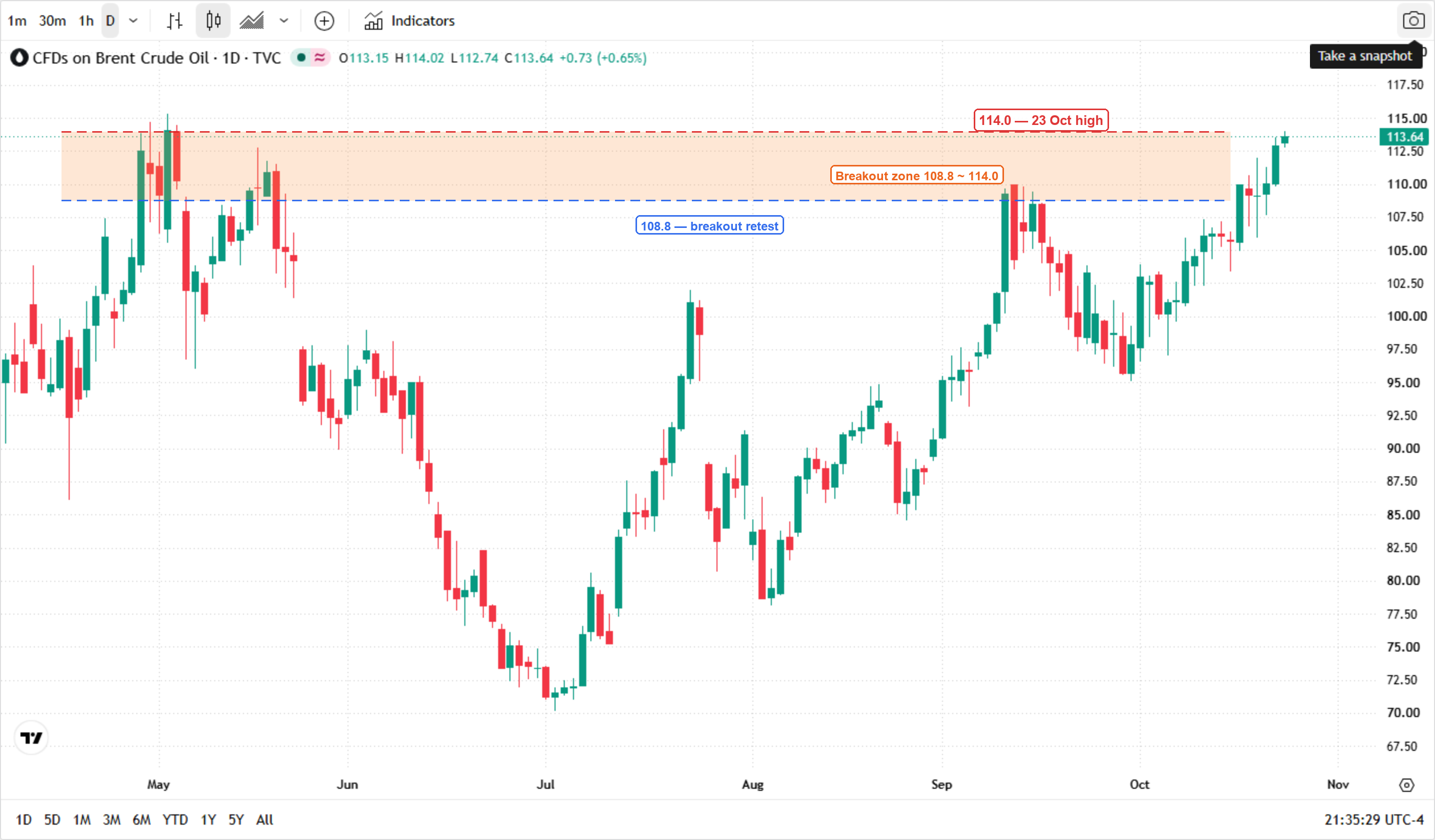Click the 21:35:29 UTC-4 timezone clock
Screen dimensions: 1435x840
[1374, 820]
